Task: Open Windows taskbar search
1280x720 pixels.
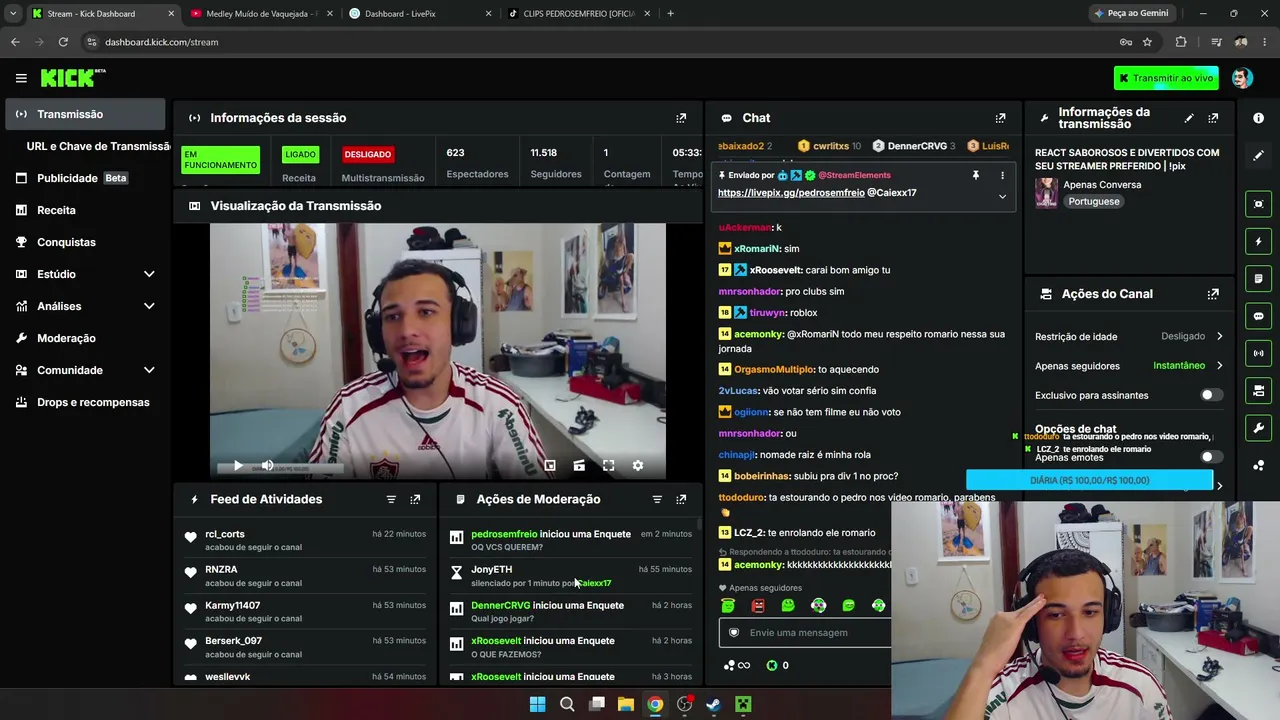Action: click(567, 704)
